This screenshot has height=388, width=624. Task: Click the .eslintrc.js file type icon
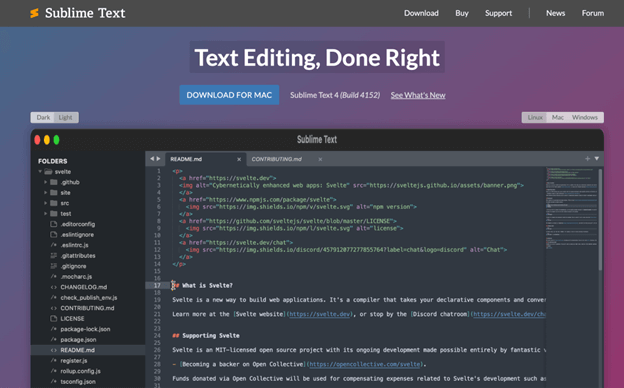[x=54, y=245]
